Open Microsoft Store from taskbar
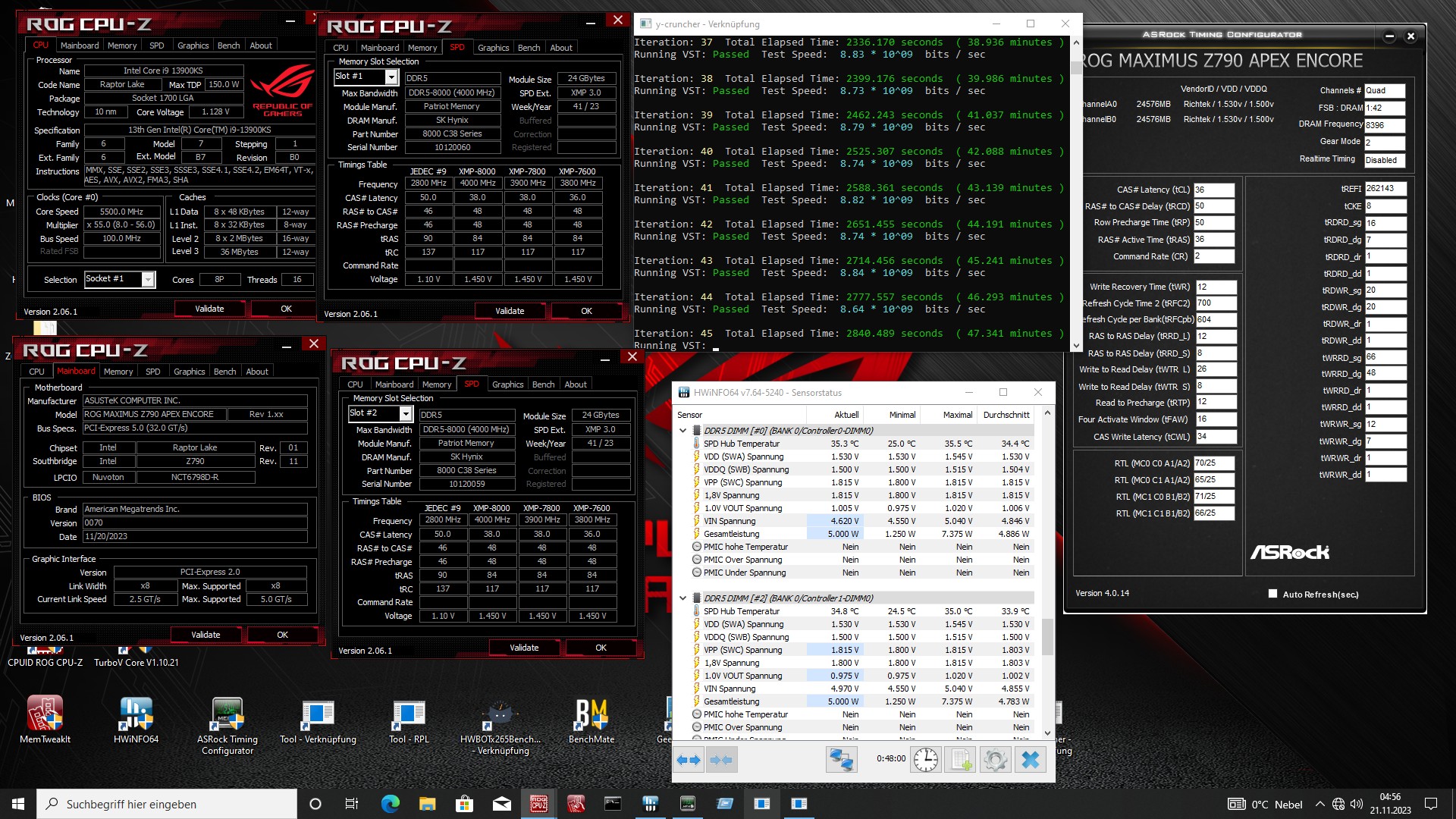Screen dimensions: 1456x819 click(464, 804)
